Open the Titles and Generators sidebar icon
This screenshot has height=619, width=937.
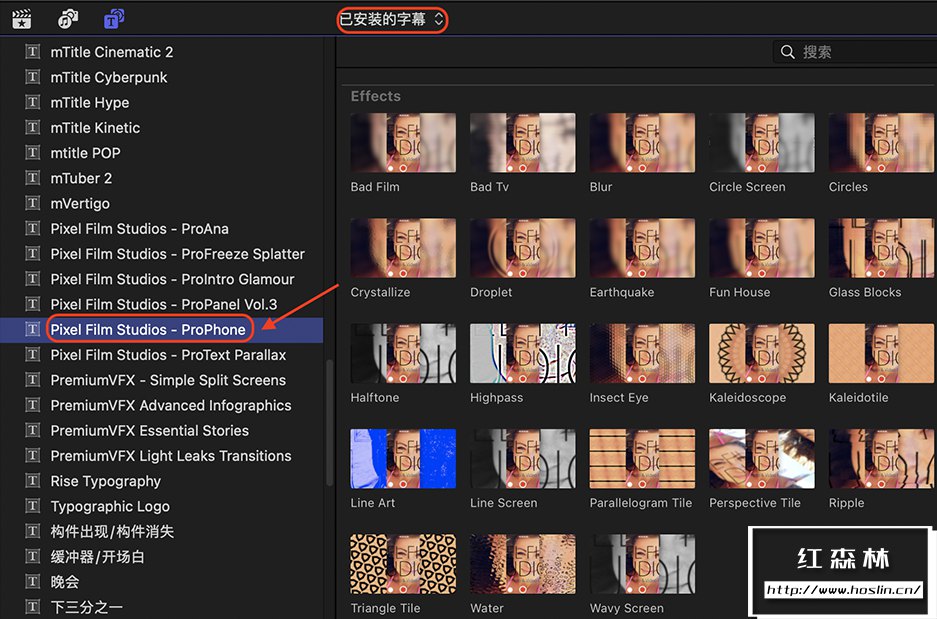114,19
